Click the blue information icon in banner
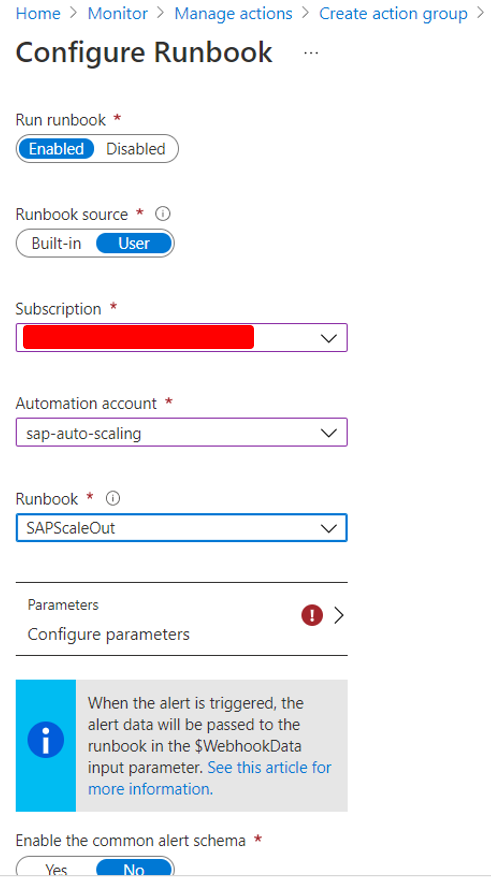This screenshot has width=491, height=890. (x=46, y=740)
